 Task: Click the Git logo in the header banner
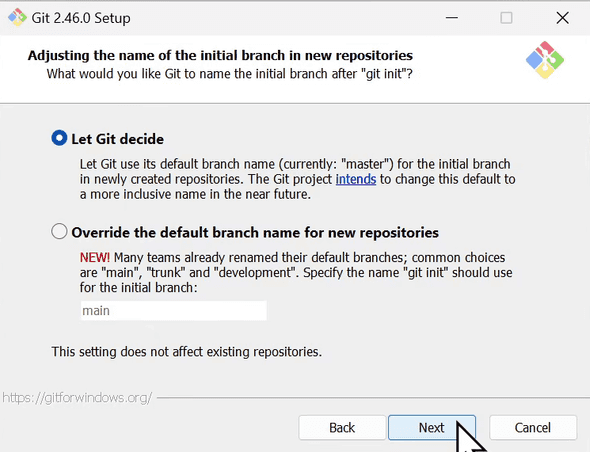(x=544, y=60)
